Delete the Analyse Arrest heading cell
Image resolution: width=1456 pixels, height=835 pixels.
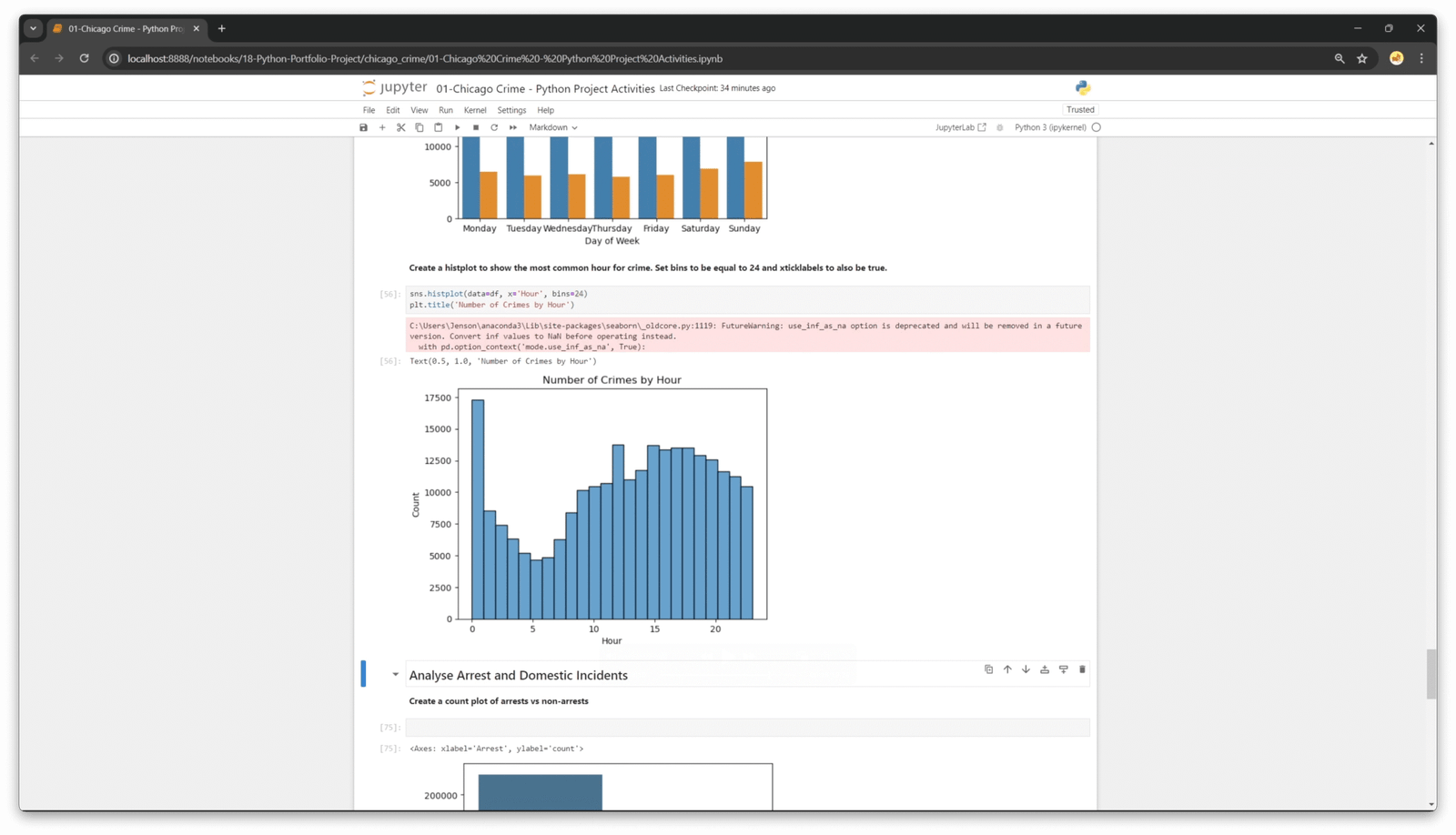[1082, 669]
